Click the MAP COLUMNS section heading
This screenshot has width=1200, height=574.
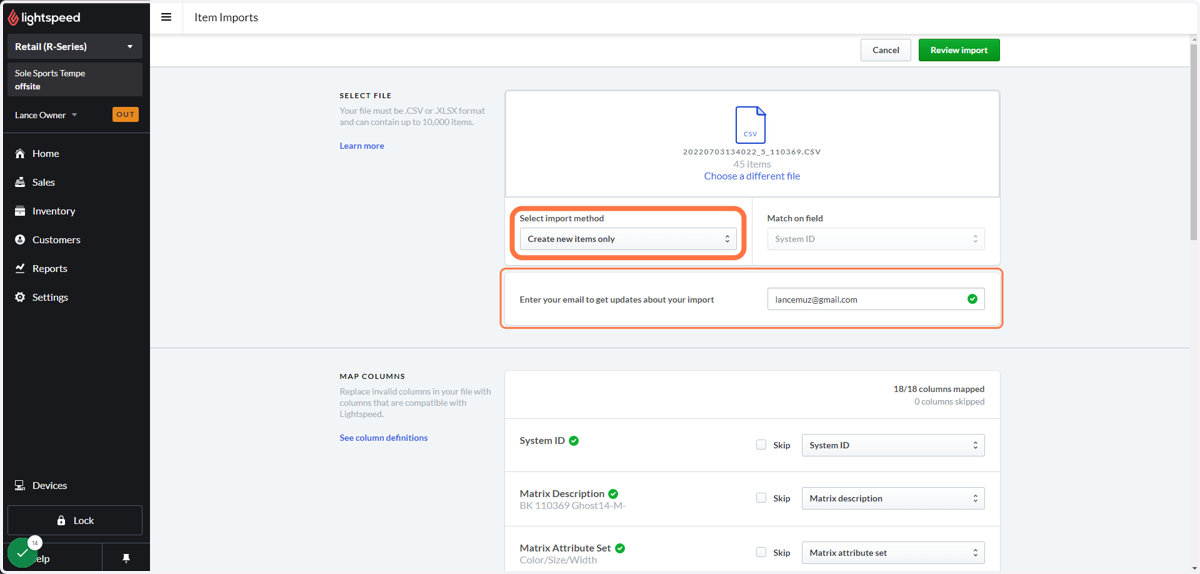372,377
